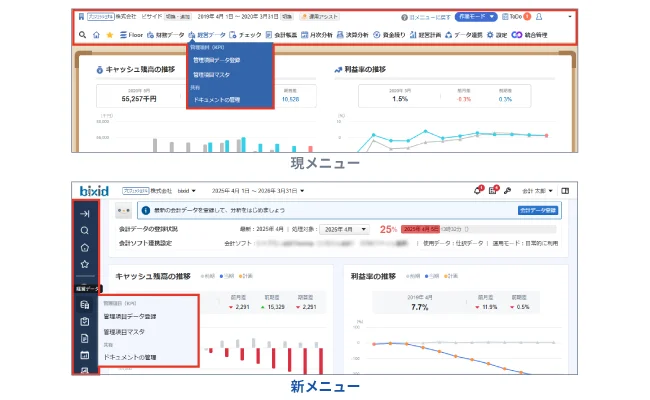Viewport: 650px width, 400px height.
Task: Open the 会計 太郎 user dropdown
Action: [537, 191]
